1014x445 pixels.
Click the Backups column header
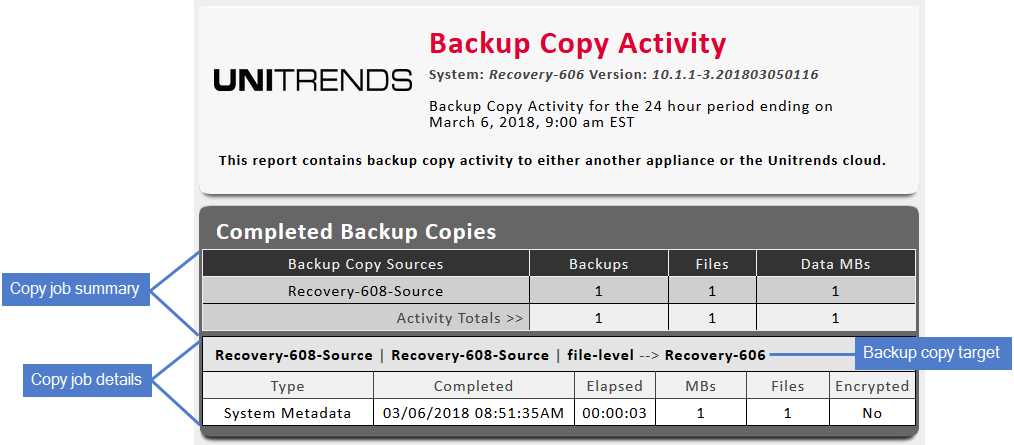click(599, 264)
